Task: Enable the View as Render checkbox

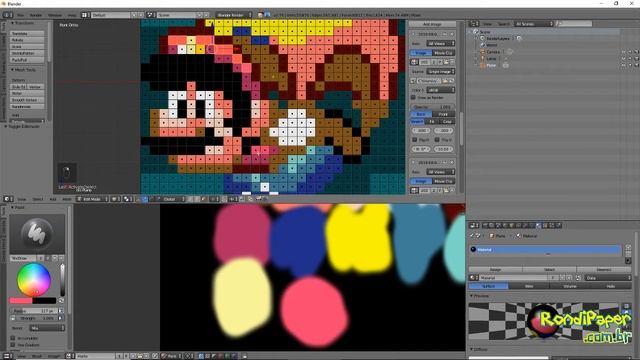Action: [x=413, y=98]
